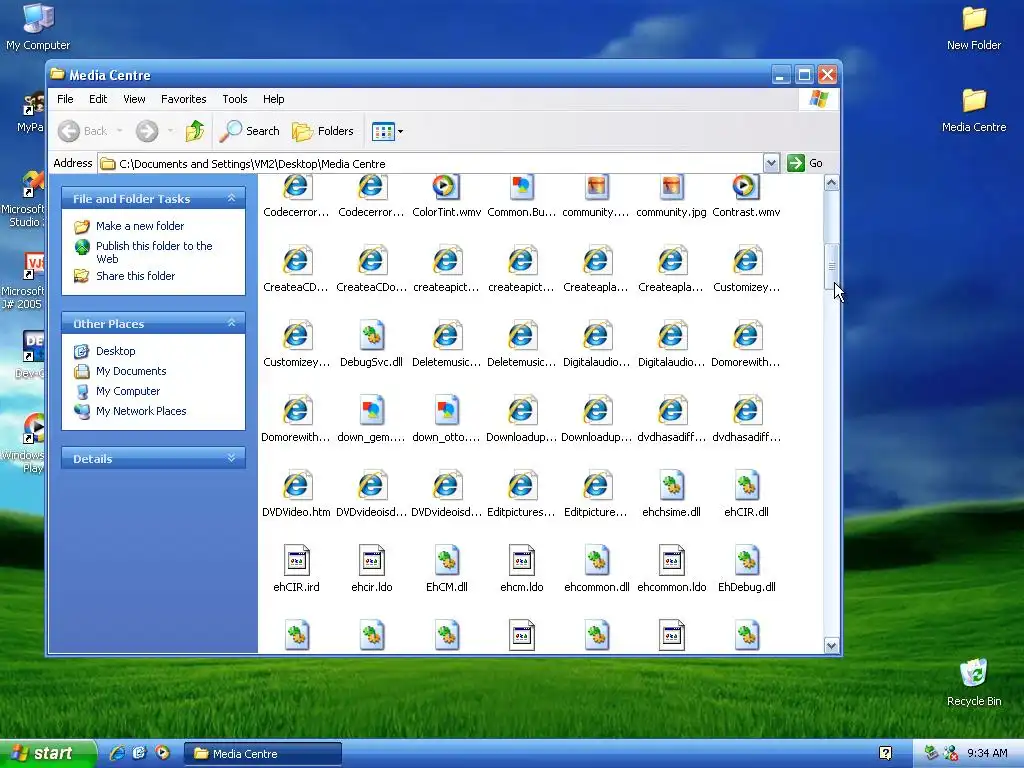Select the ehcommon.ldo file icon
Viewport: 1024px width, 768px height.
pos(671,560)
